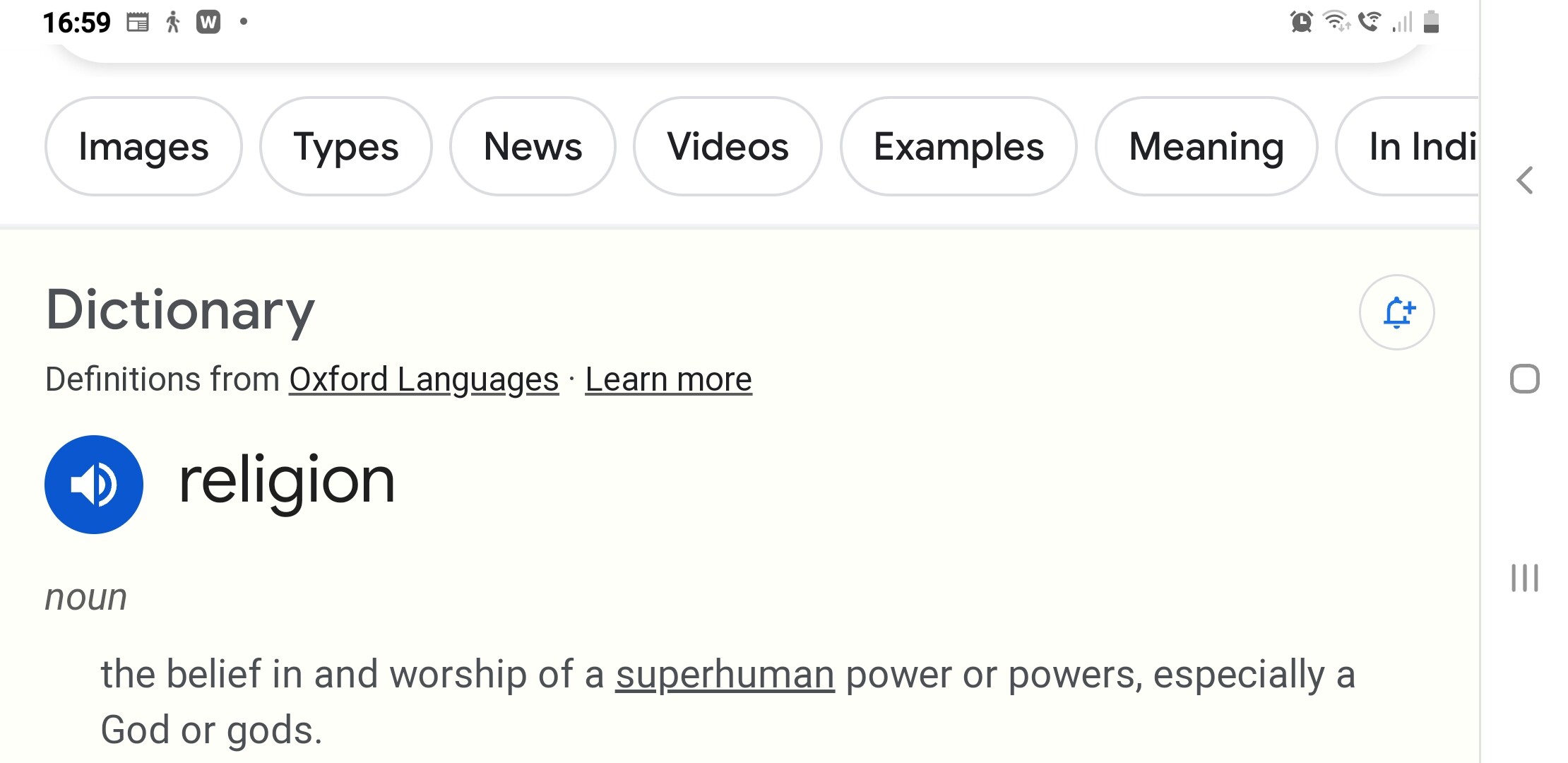This screenshot has height=763, width=1568.
Task: Tap the calendar notification icon
Action: click(x=138, y=23)
